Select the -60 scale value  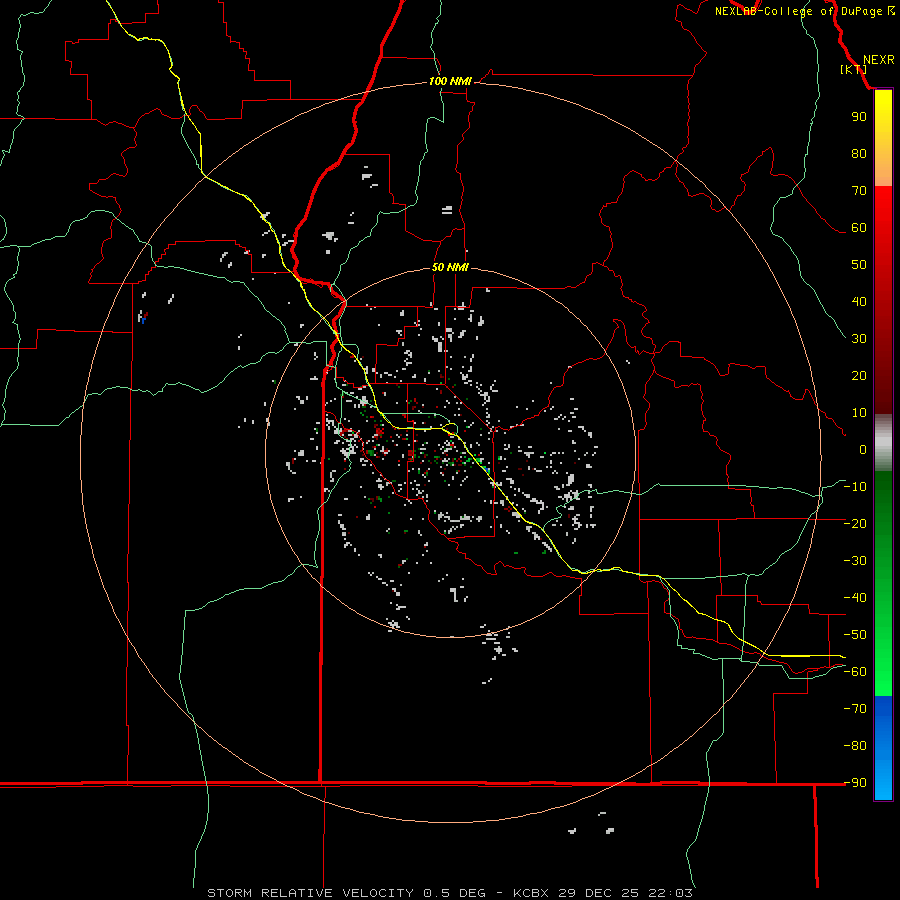pos(855,672)
